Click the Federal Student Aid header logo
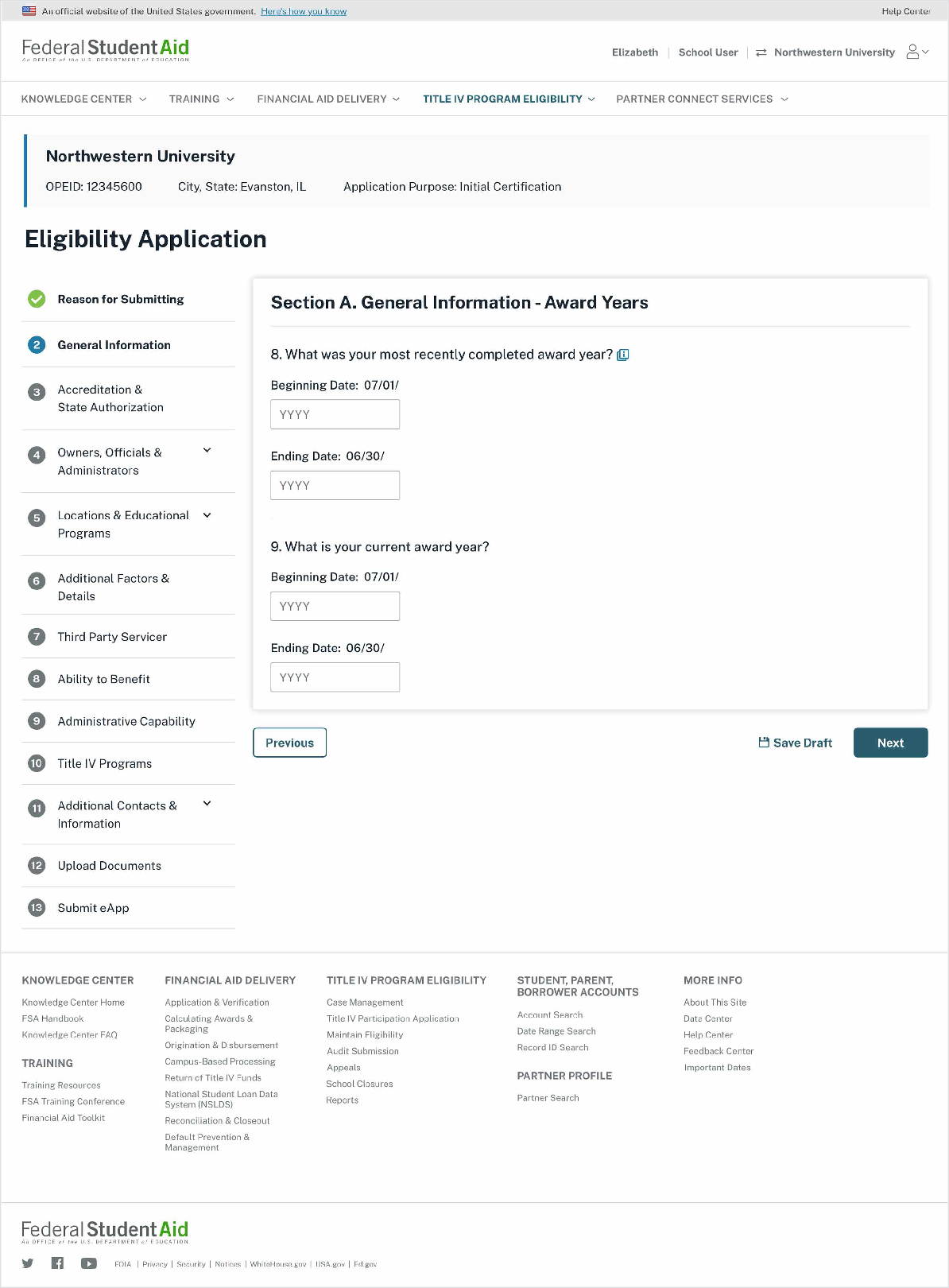 coord(106,50)
